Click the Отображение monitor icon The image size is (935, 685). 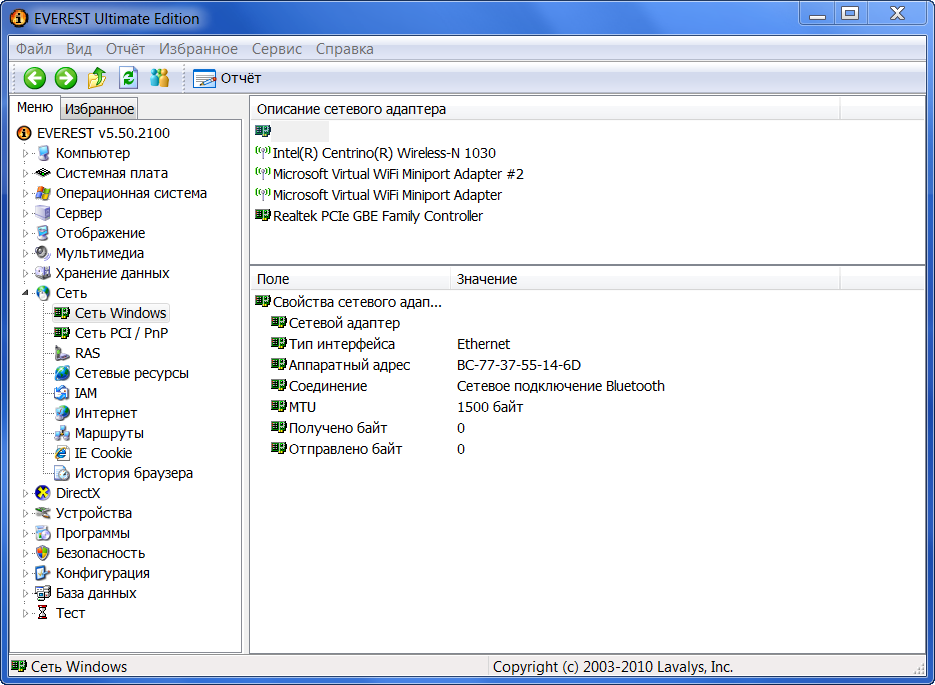(x=43, y=233)
